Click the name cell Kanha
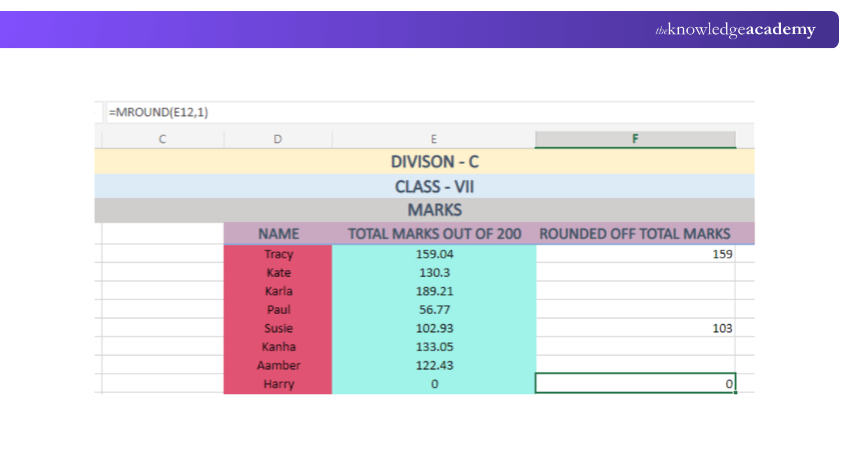Screen dimensions: 850x450 pyautogui.click(x=278, y=346)
